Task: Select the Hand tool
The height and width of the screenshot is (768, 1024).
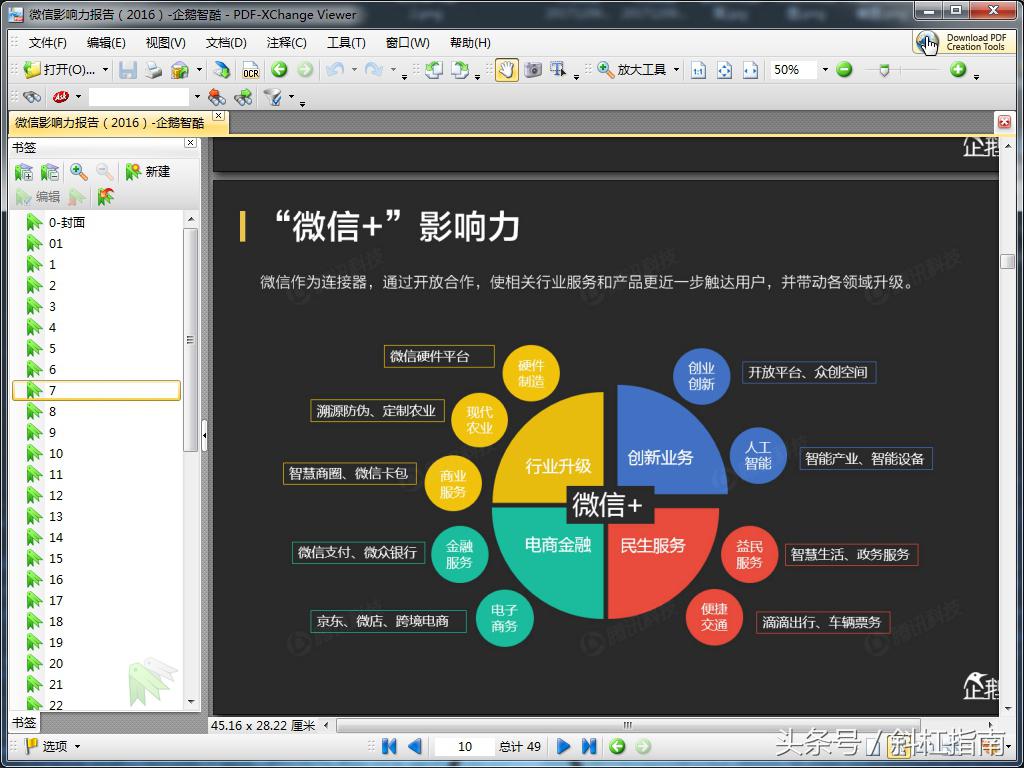Action: (x=507, y=70)
